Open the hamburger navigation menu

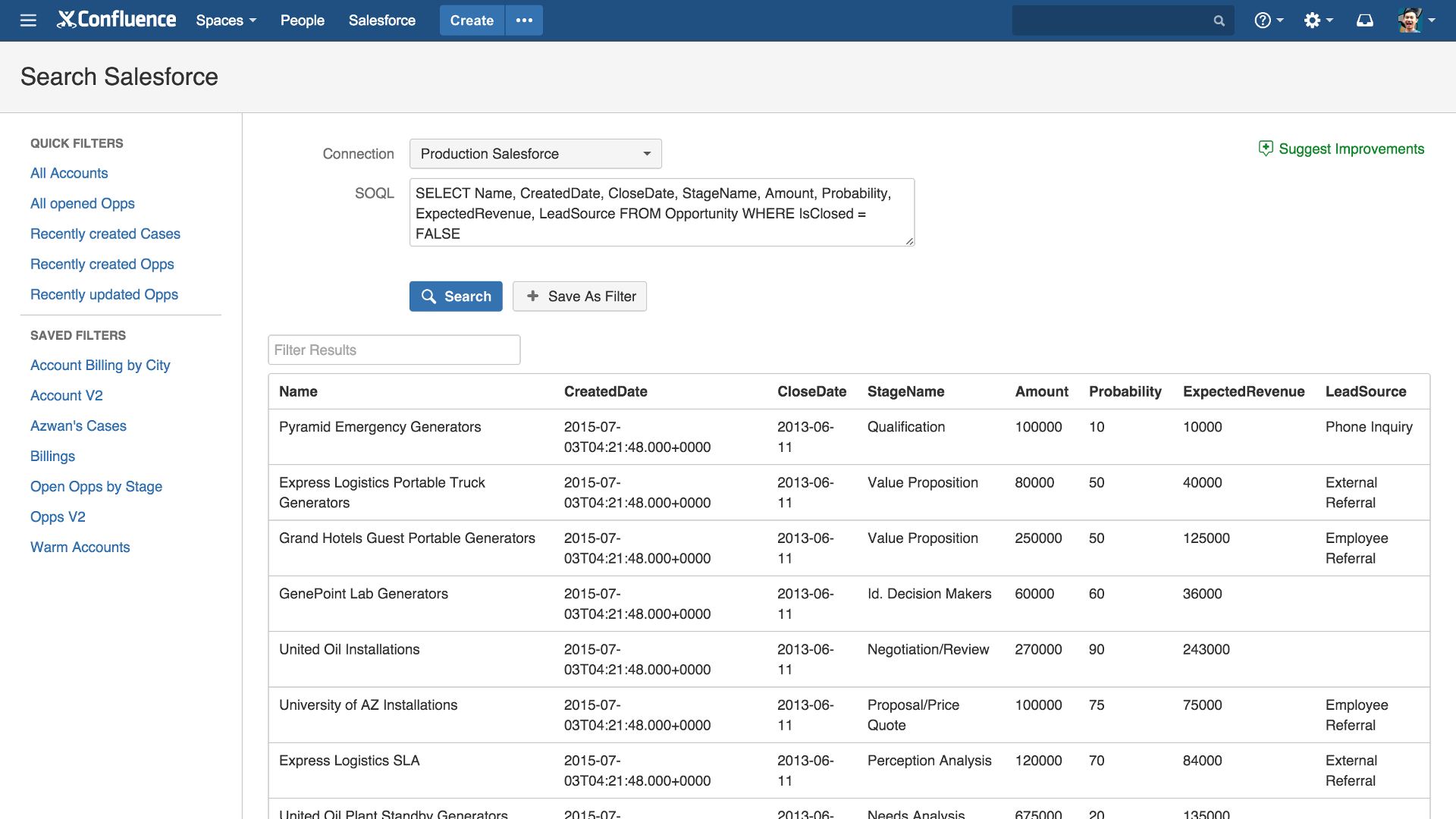[x=28, y=20]
